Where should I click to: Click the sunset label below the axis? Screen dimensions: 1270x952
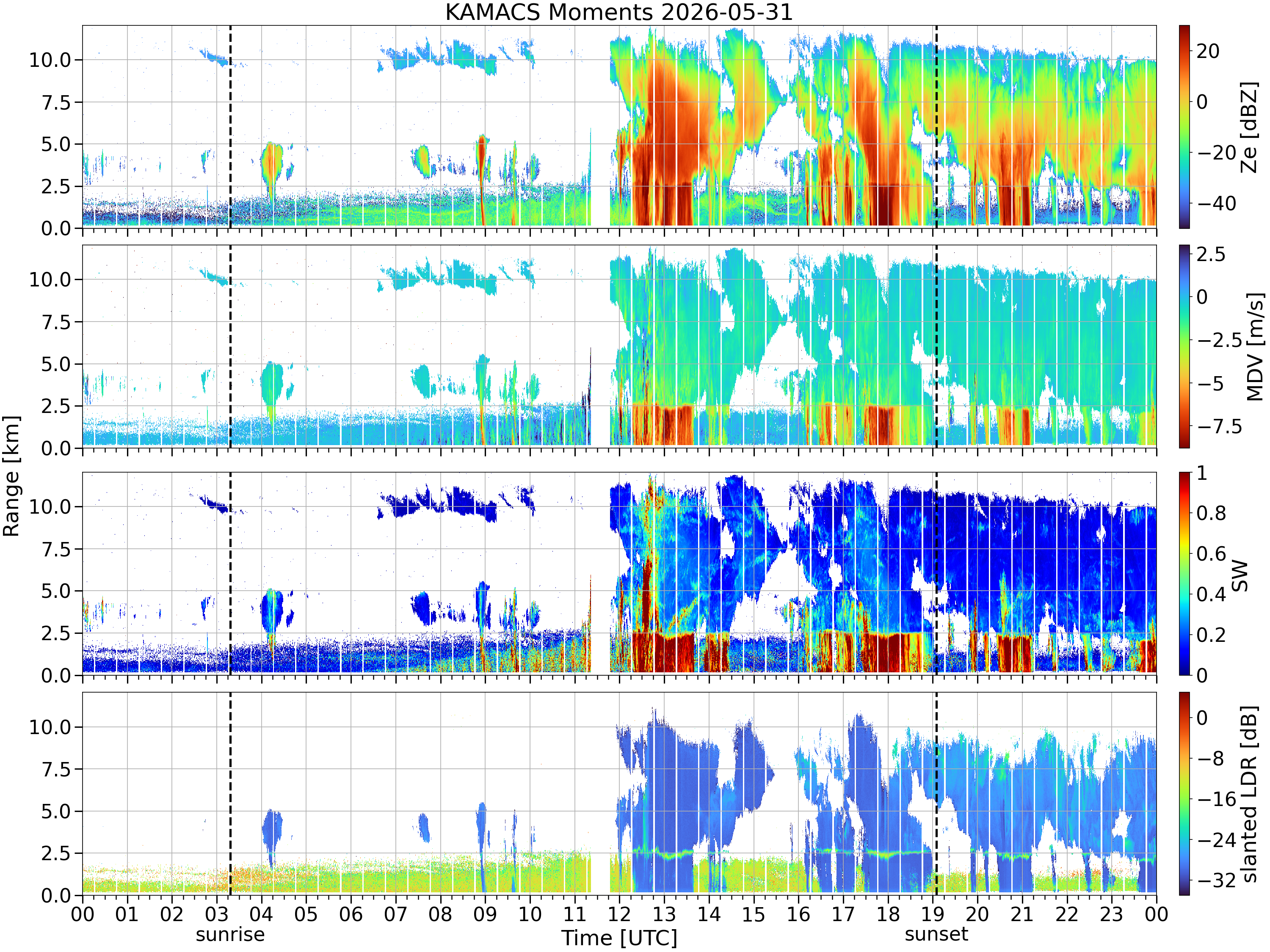(936, 934)
